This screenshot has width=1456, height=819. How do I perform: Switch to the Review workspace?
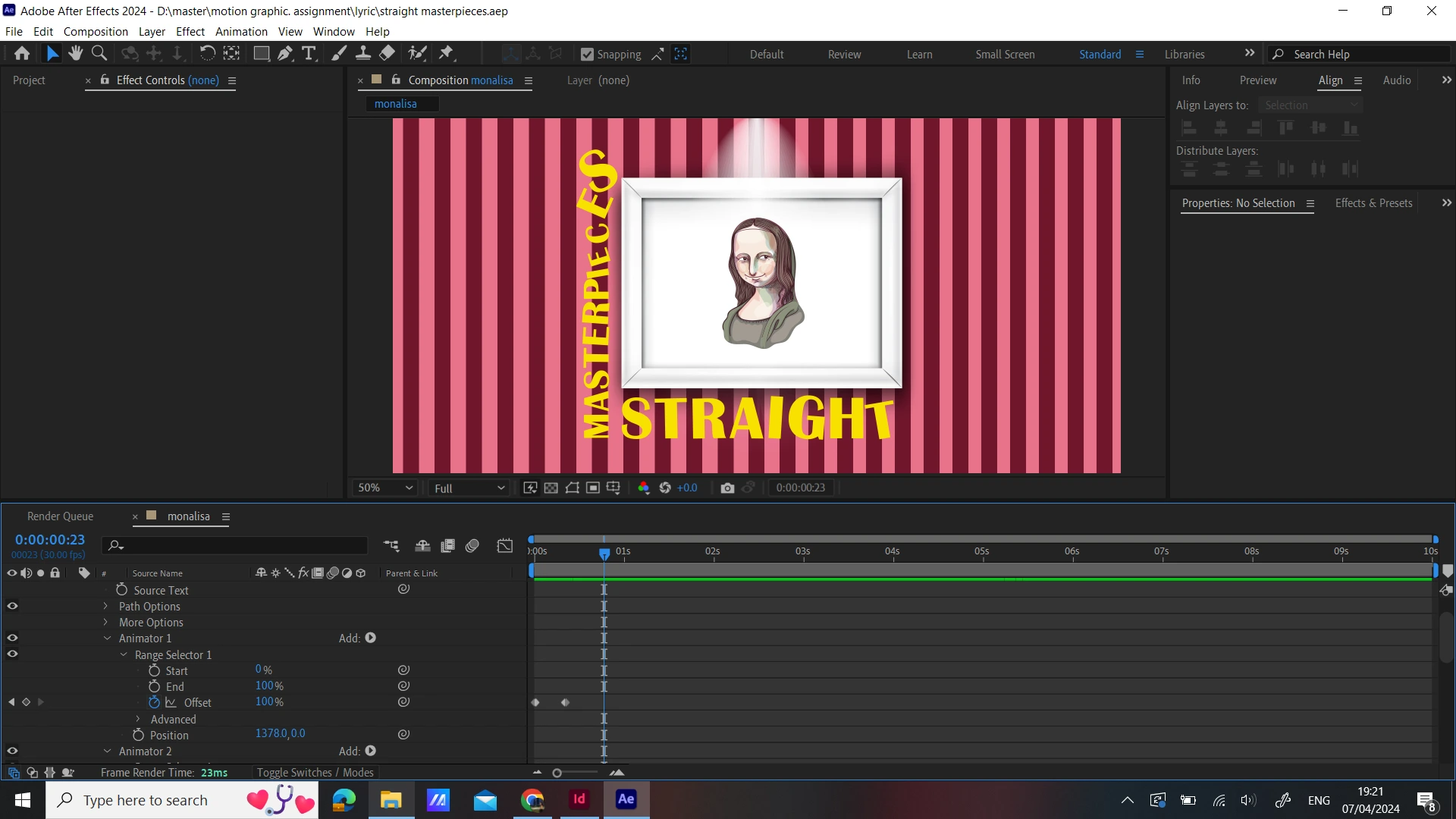tap(844, 55)
